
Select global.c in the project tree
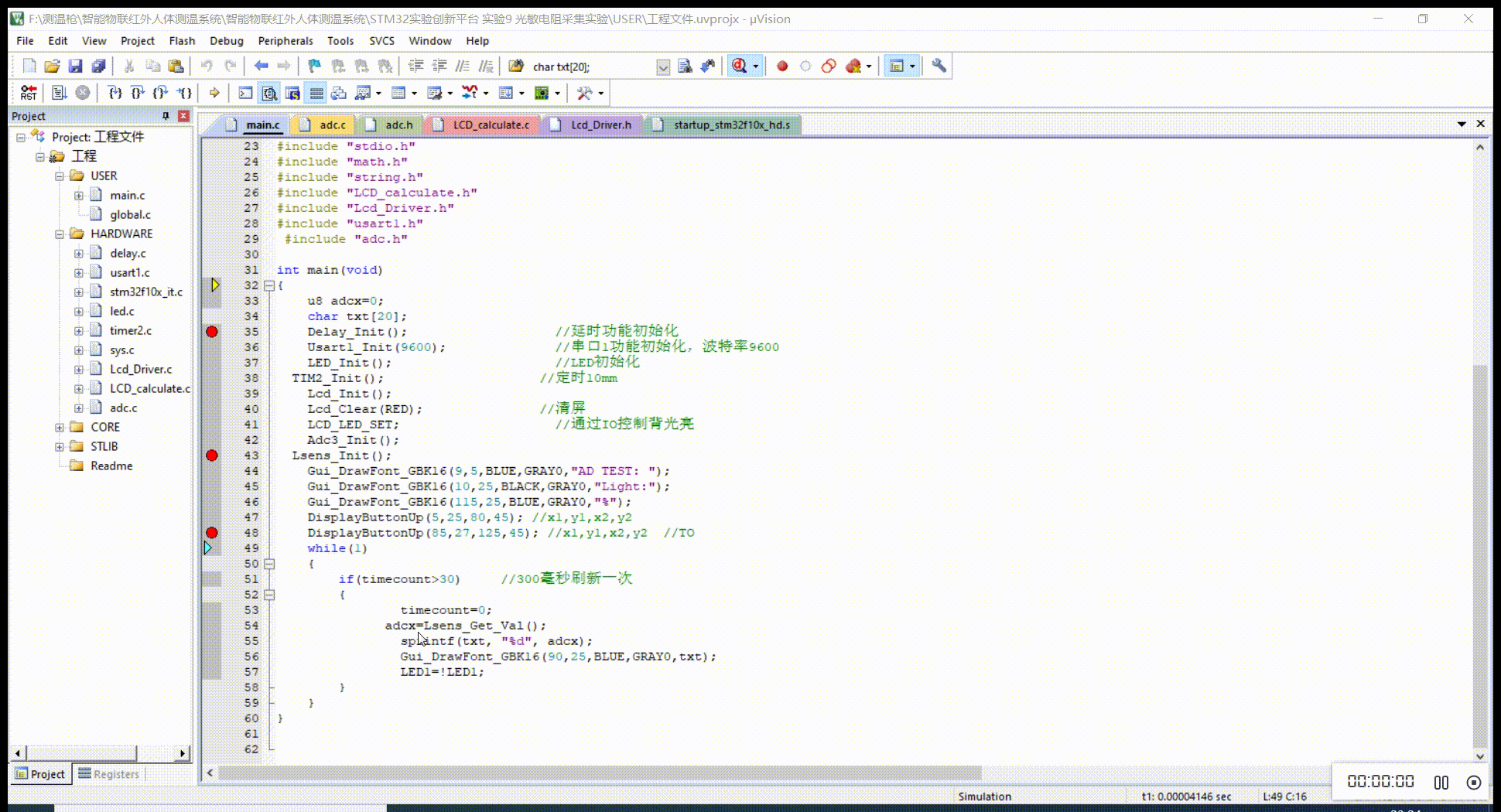[x=130, y=215]
